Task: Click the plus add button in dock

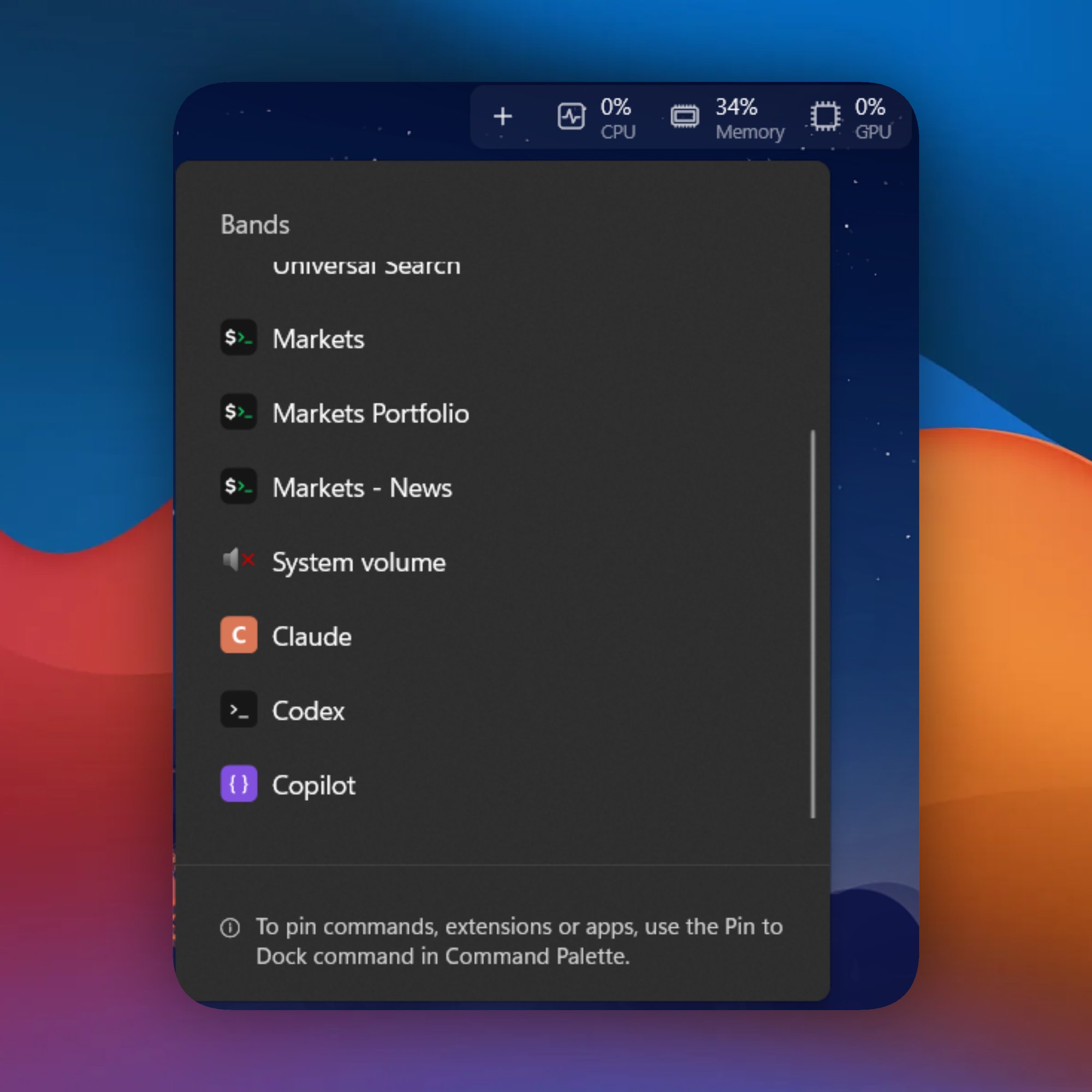Action: [502, 117]
